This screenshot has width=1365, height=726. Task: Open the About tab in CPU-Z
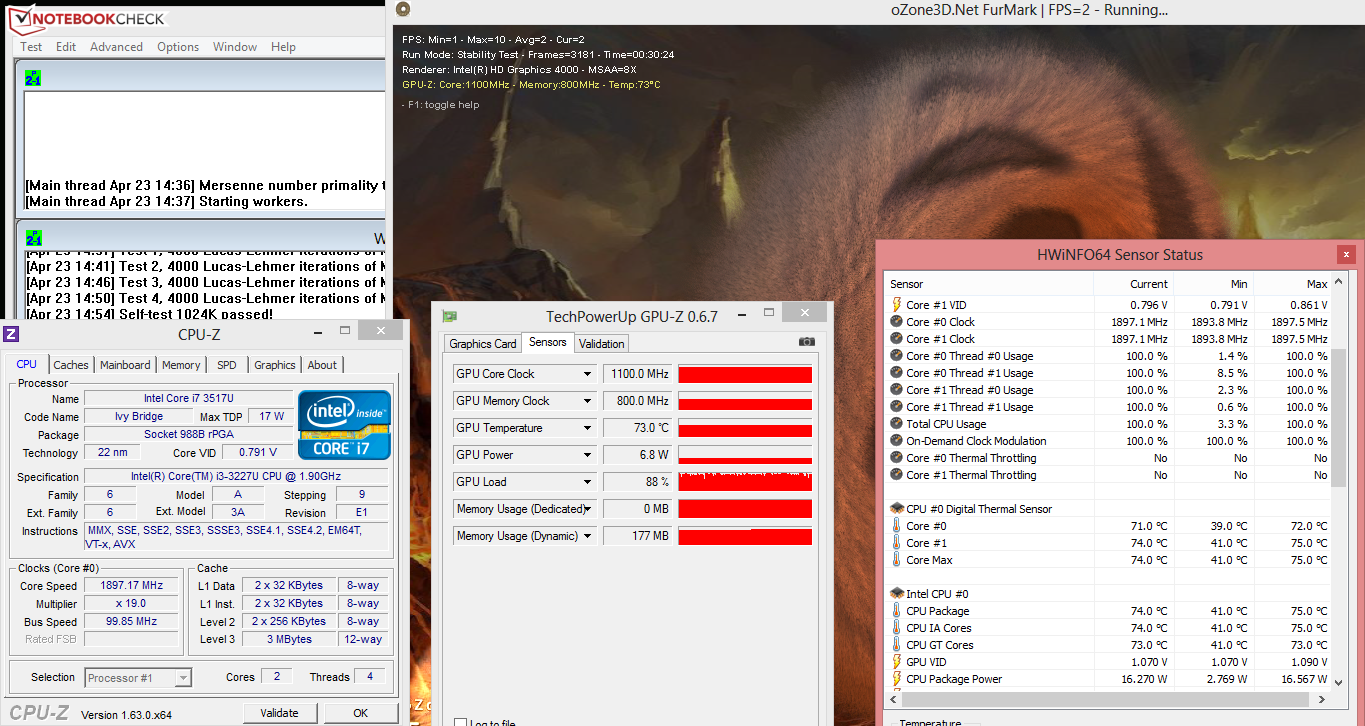tap(322, 365)
